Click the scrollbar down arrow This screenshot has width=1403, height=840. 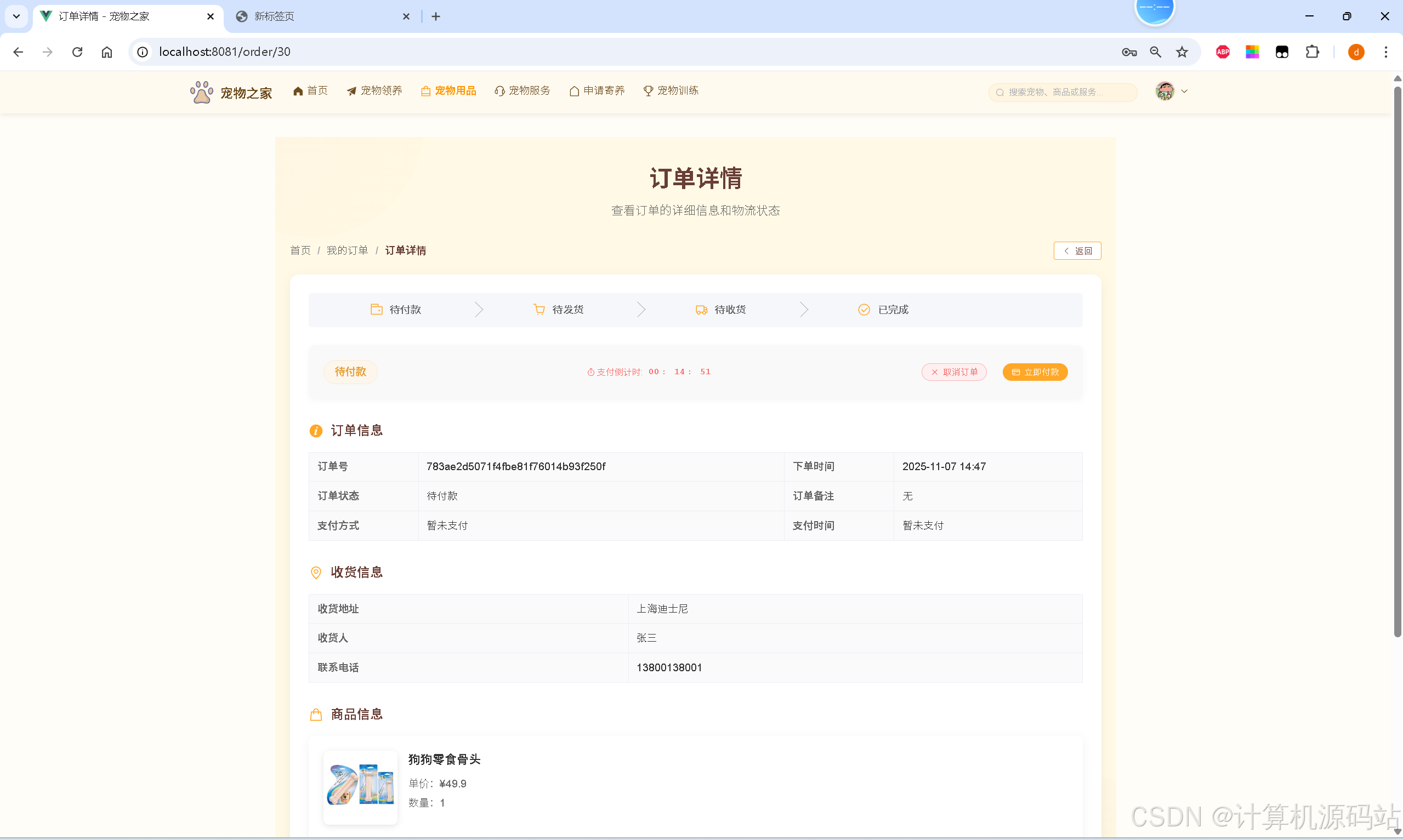point(1398,832)
